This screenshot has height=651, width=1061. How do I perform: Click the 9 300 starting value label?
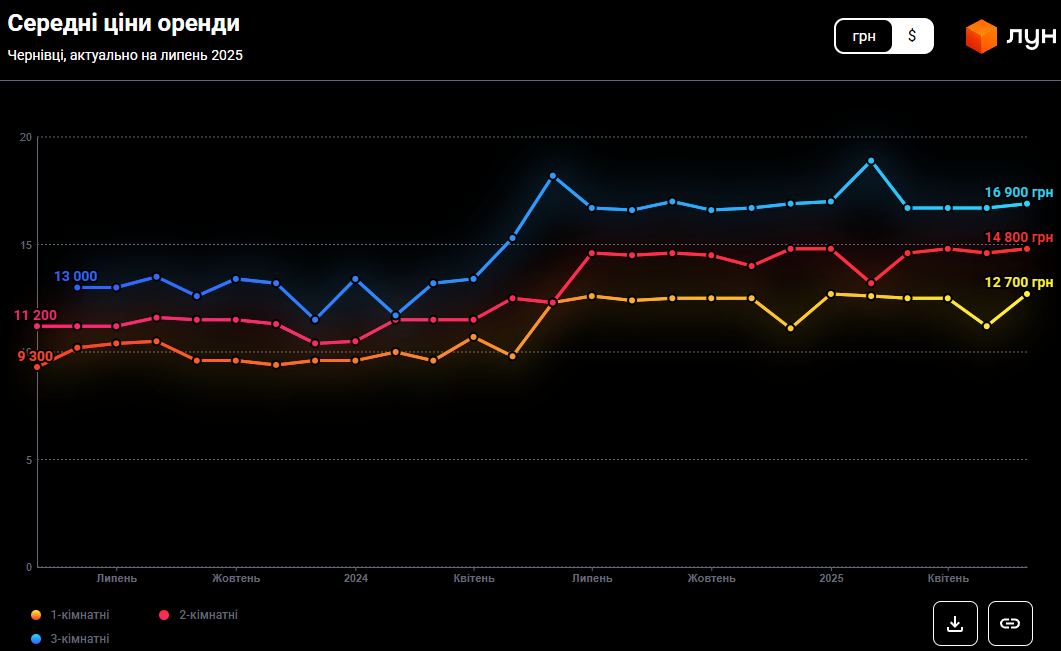pyautogui.click(x=35, y=356)
